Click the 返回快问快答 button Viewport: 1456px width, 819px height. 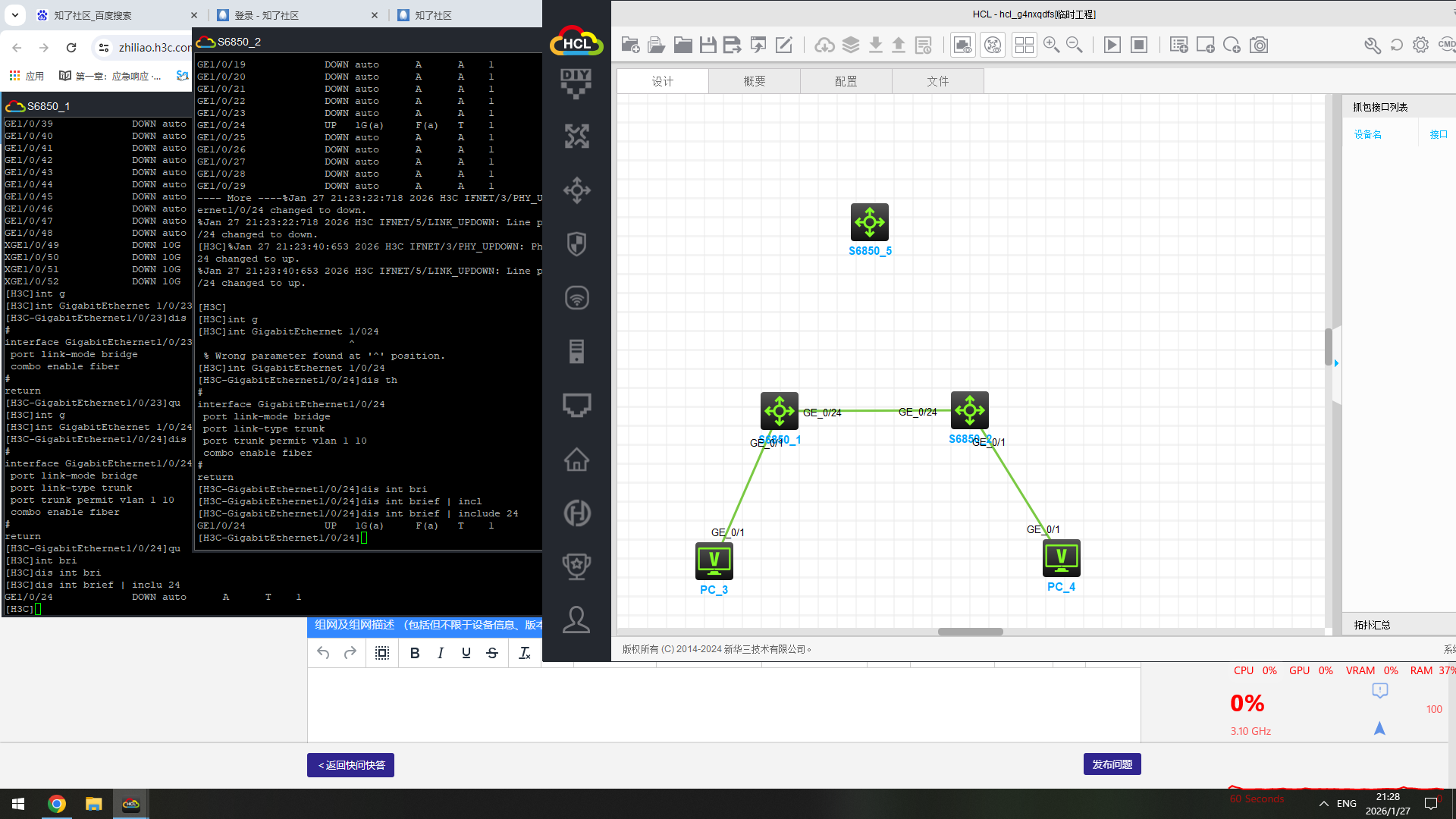pos(350,765)
